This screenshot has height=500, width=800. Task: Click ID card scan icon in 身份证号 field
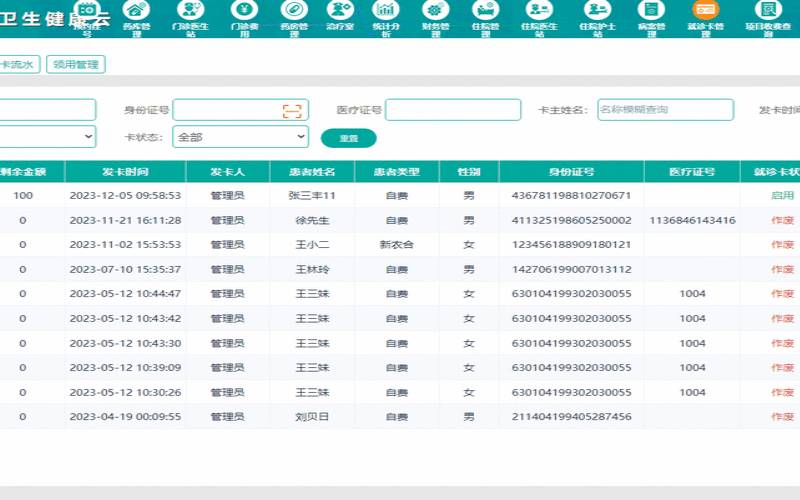click(x=291, y=110)
